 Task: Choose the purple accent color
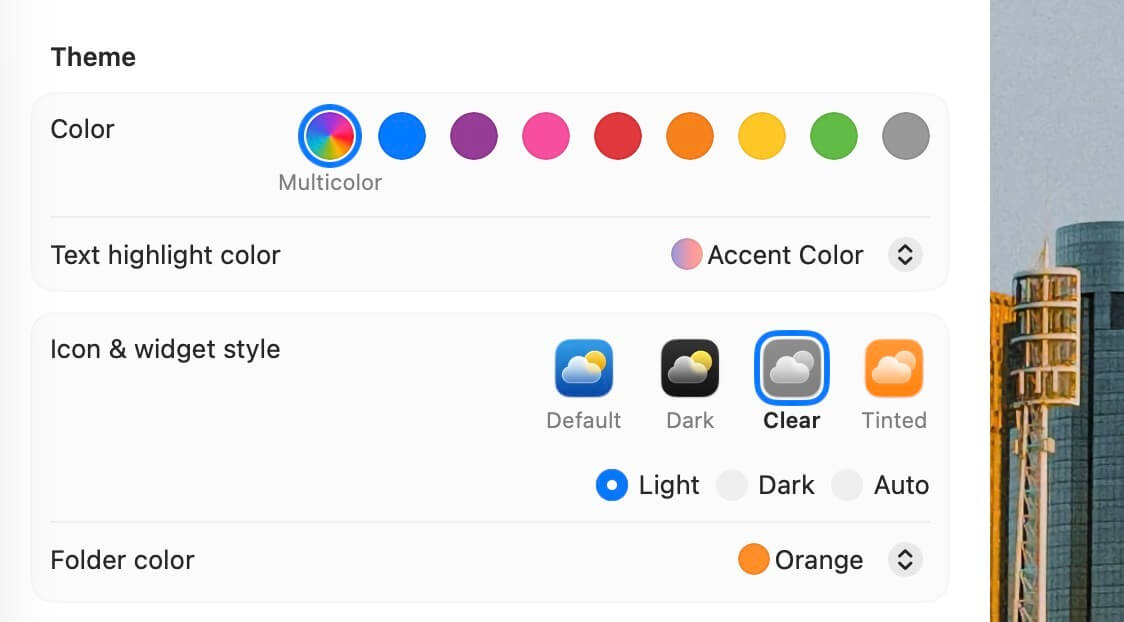[x=474, y=136]
